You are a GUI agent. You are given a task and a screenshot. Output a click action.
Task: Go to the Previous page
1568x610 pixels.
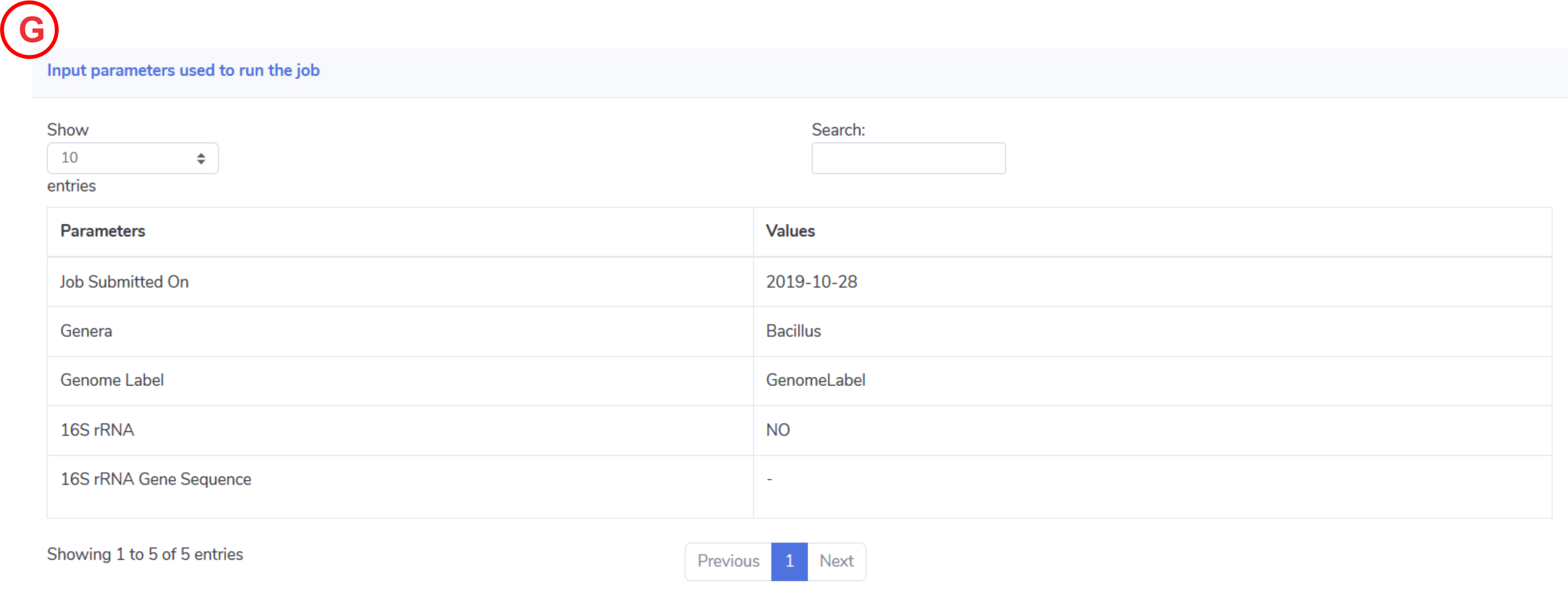(728, 562)
